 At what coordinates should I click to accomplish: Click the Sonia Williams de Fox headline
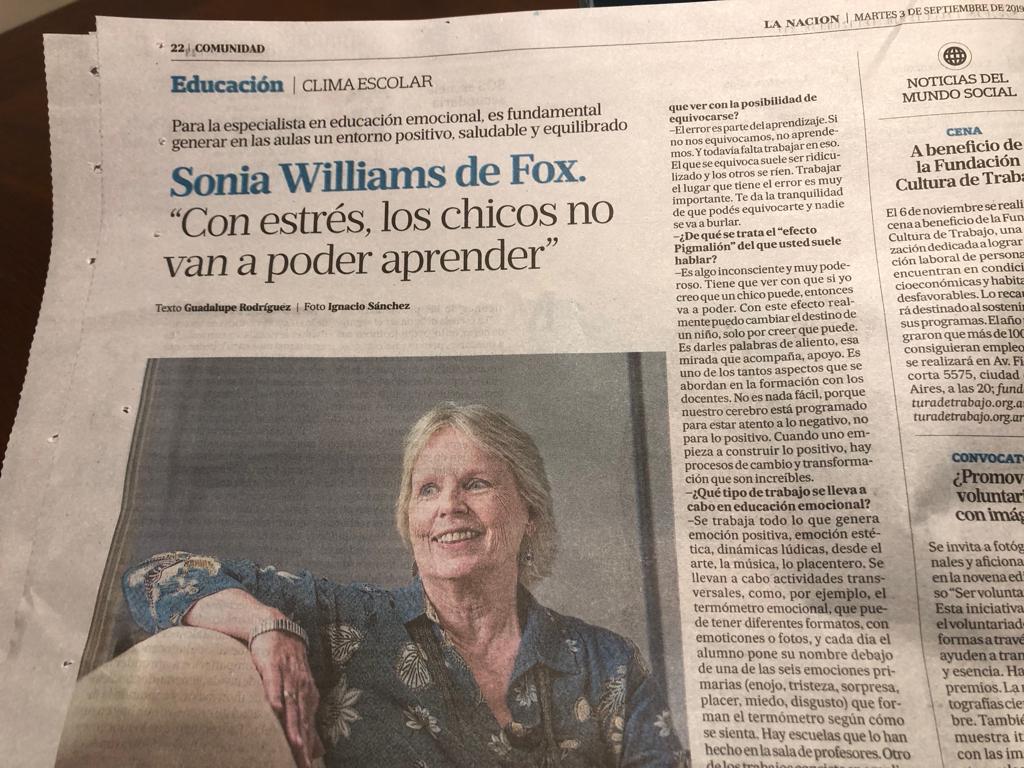point(378,176)
